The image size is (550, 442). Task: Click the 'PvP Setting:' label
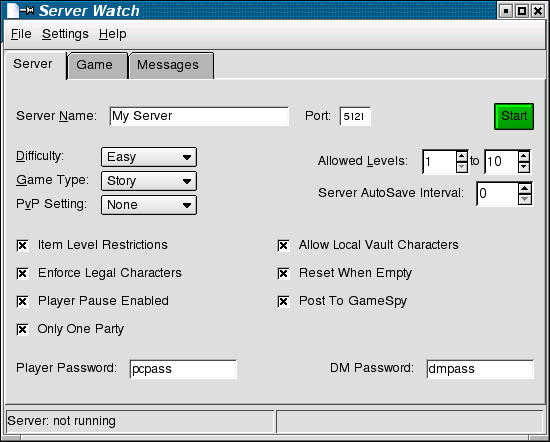click(51, 204)
